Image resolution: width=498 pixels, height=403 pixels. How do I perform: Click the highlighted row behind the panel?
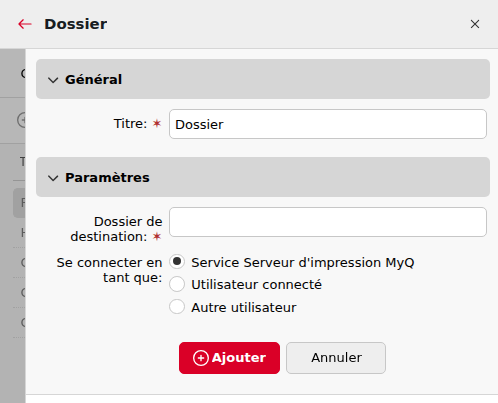(19, 203)
